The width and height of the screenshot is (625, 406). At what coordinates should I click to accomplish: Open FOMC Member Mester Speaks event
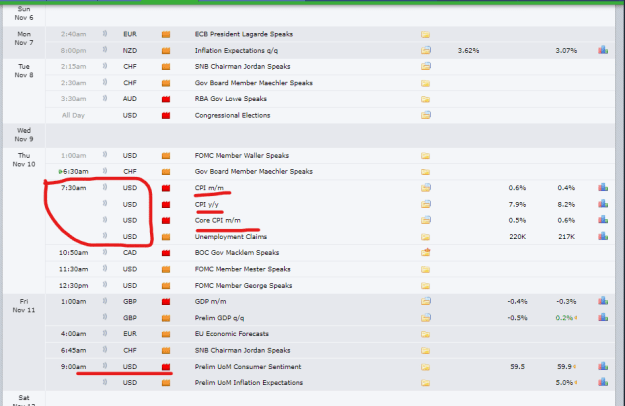point(242,269)
